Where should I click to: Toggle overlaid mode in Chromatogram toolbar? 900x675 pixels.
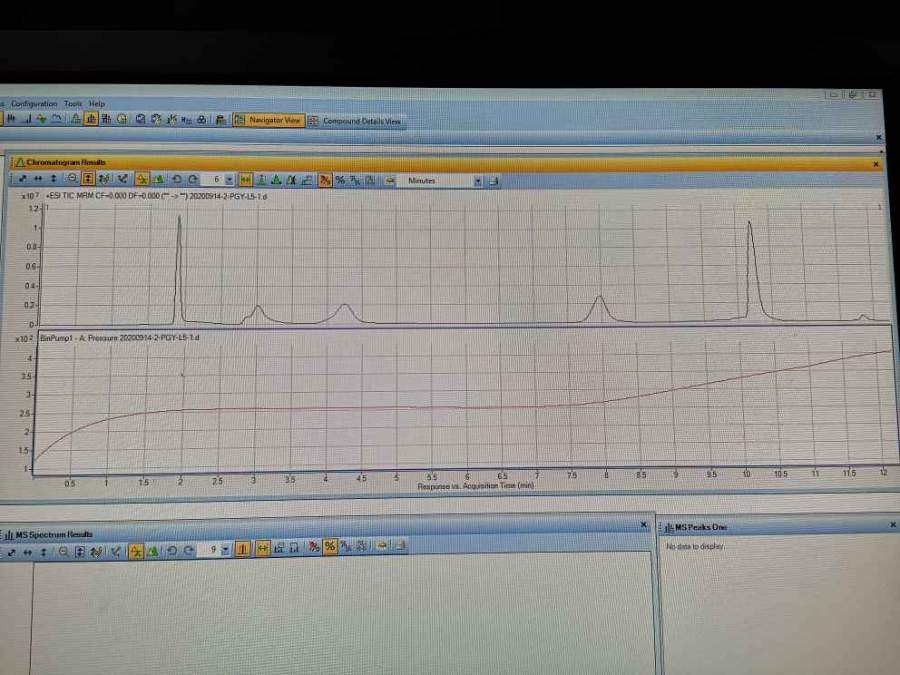coord(142,180)
